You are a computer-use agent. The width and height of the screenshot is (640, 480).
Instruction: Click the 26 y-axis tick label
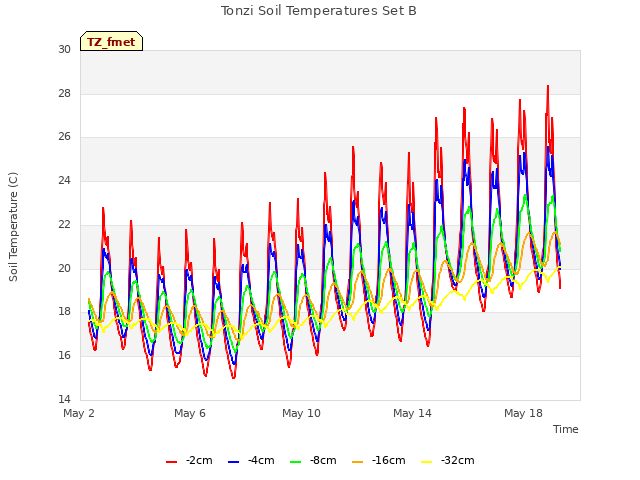tap(64, 137)
